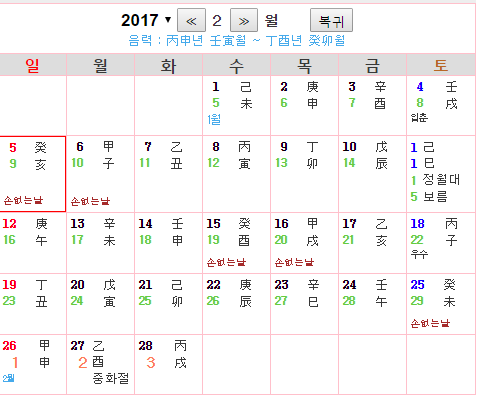Select February 28 date number
This screenshot has height=400, width=480.
[x=145, y=346]
